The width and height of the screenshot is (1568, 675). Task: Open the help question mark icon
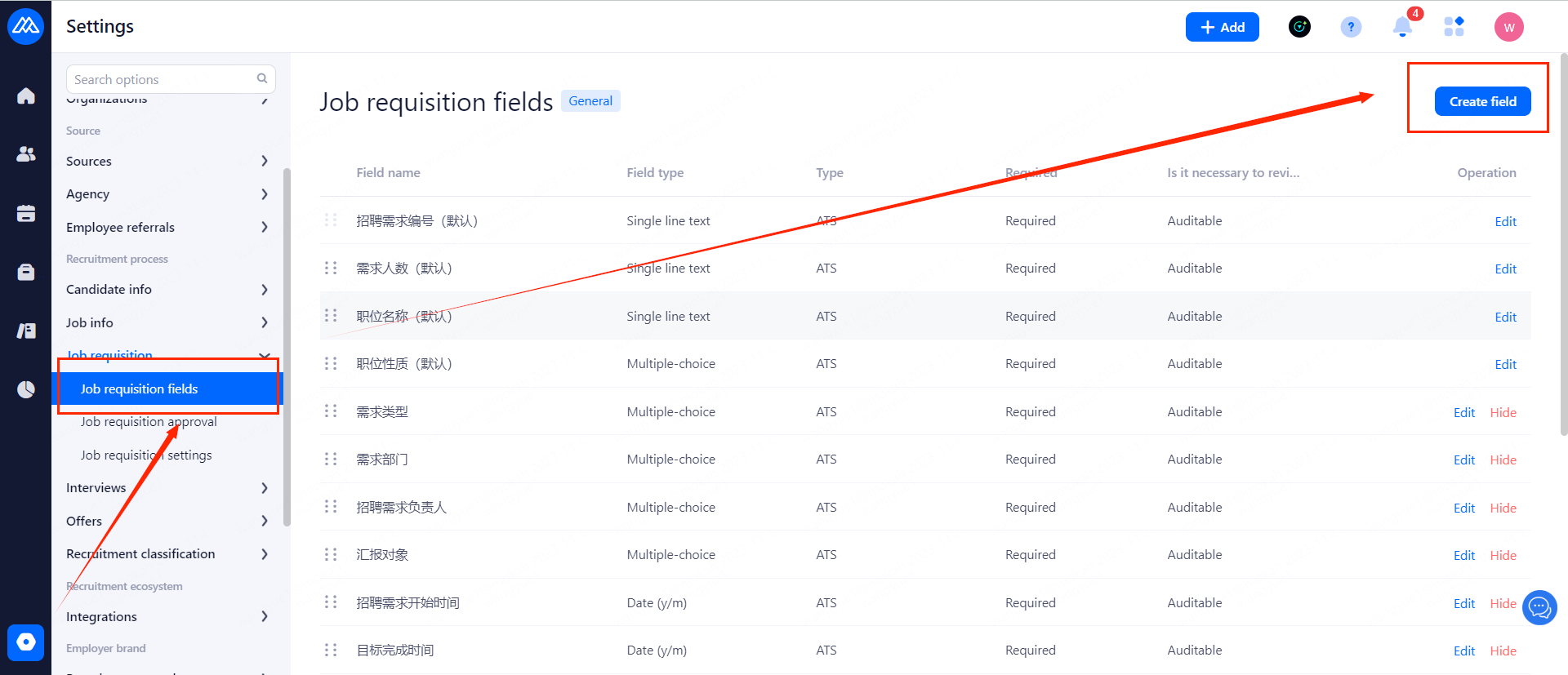(1351, 27)
